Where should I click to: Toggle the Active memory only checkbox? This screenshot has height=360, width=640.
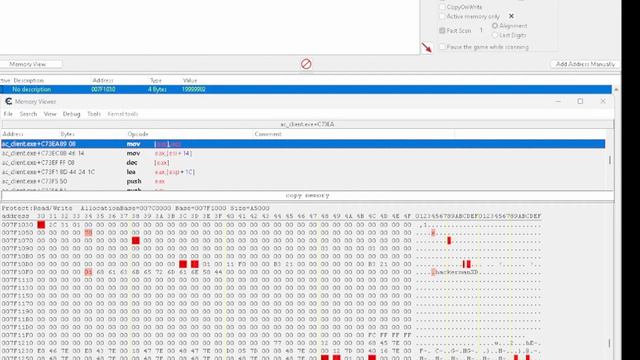coord(442,16)
